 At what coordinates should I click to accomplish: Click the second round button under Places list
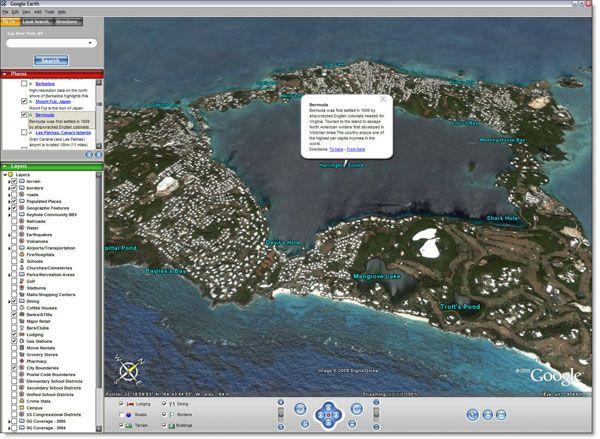(98, 155)
